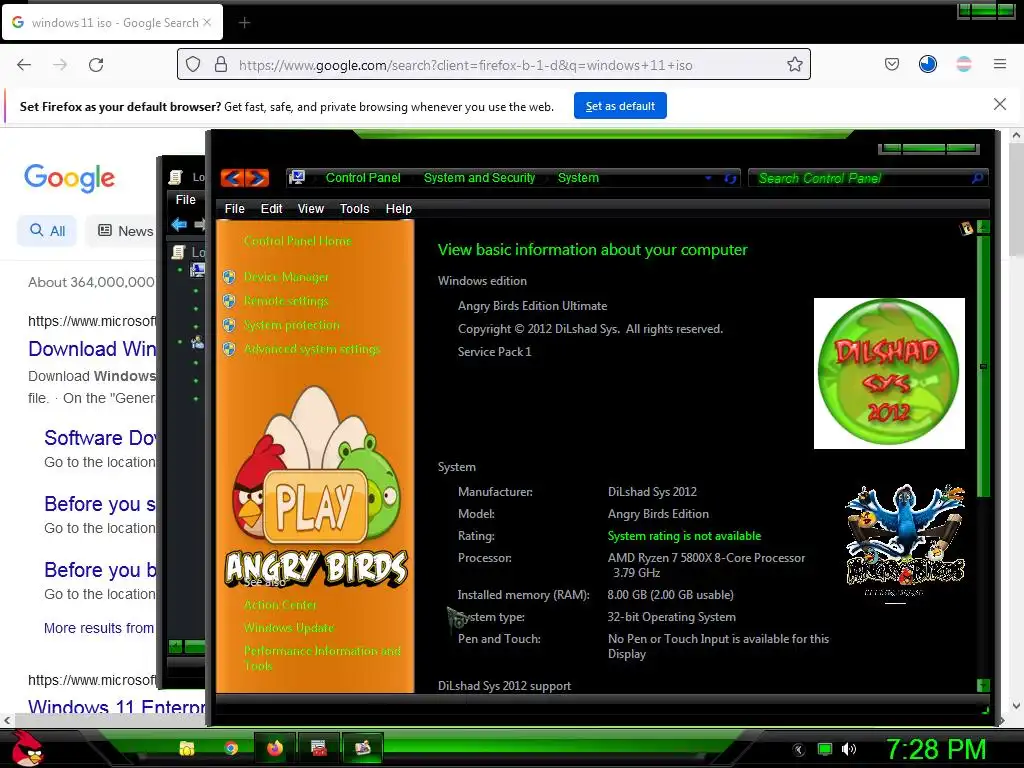
Task: Open More results from link
Action: (x=99, y=628)
